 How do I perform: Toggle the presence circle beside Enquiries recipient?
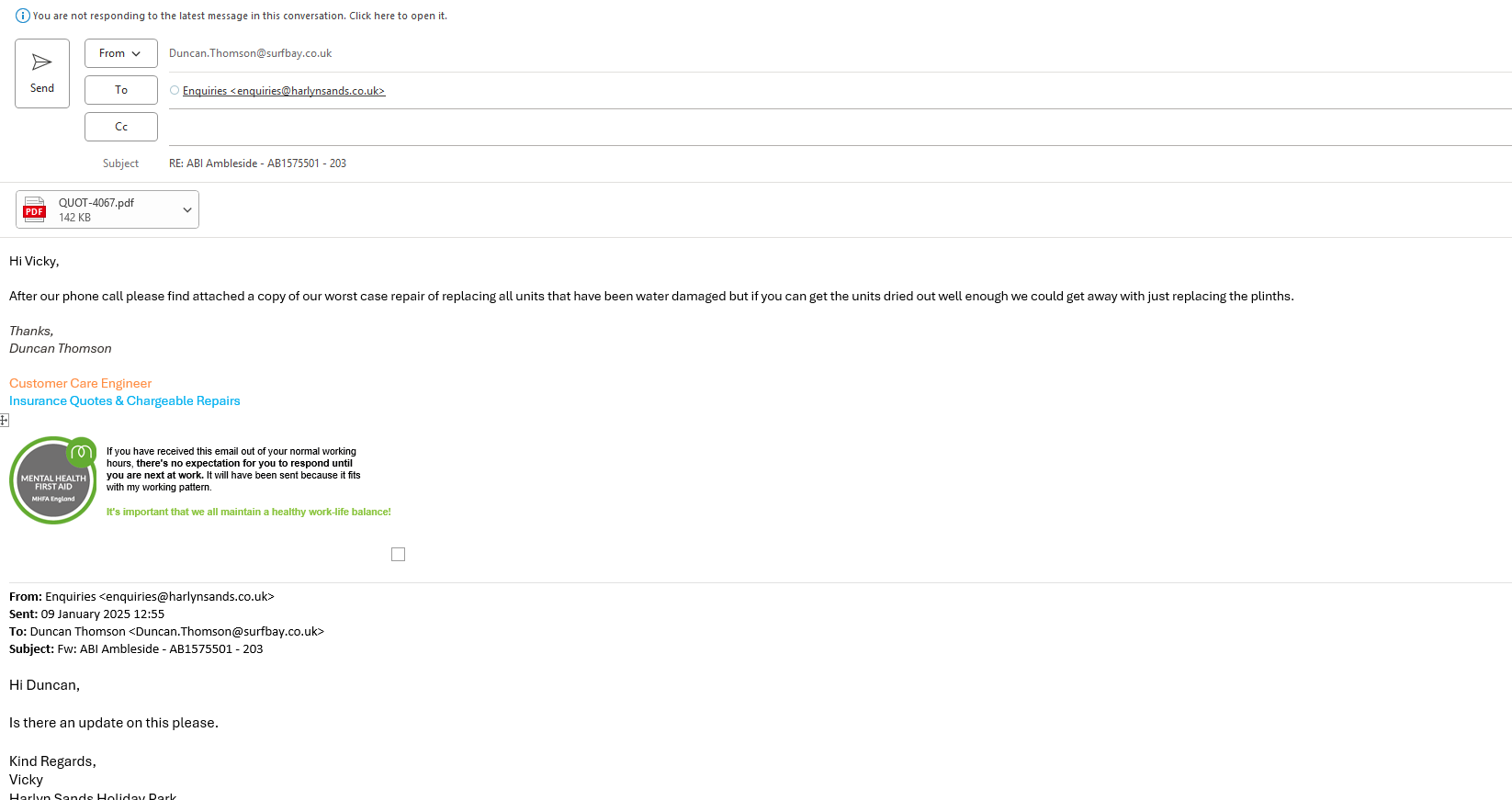(175, 90)
